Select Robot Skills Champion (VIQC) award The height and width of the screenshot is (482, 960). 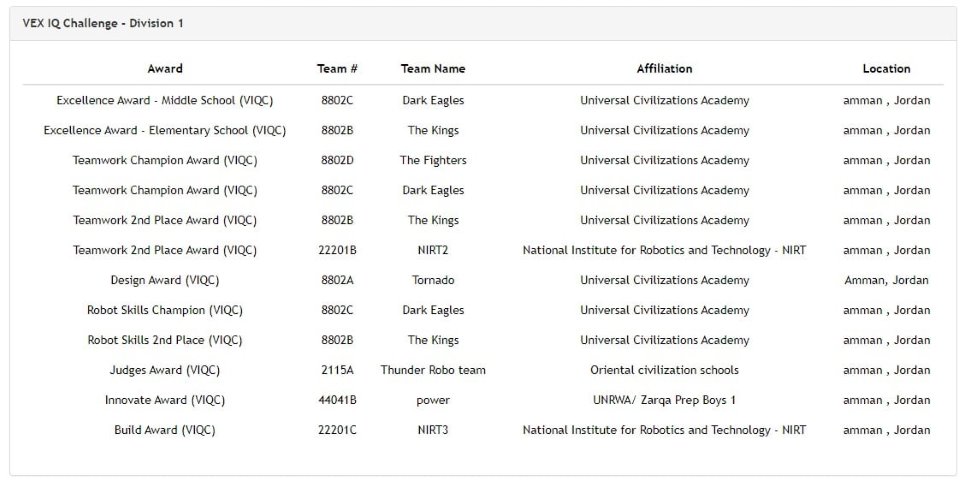point(165,311)
